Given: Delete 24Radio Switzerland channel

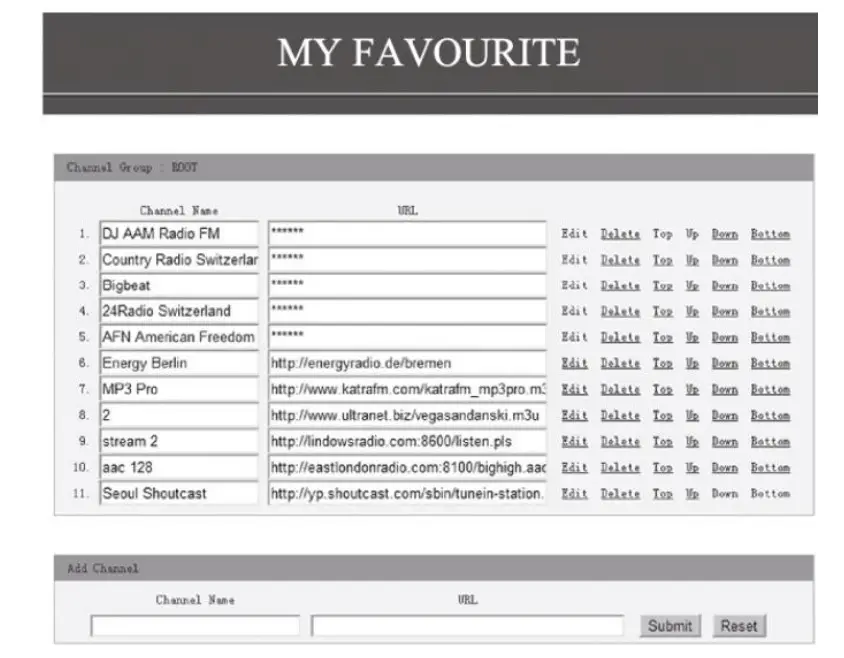Looking at the screenshot, I should pos(620,311).
